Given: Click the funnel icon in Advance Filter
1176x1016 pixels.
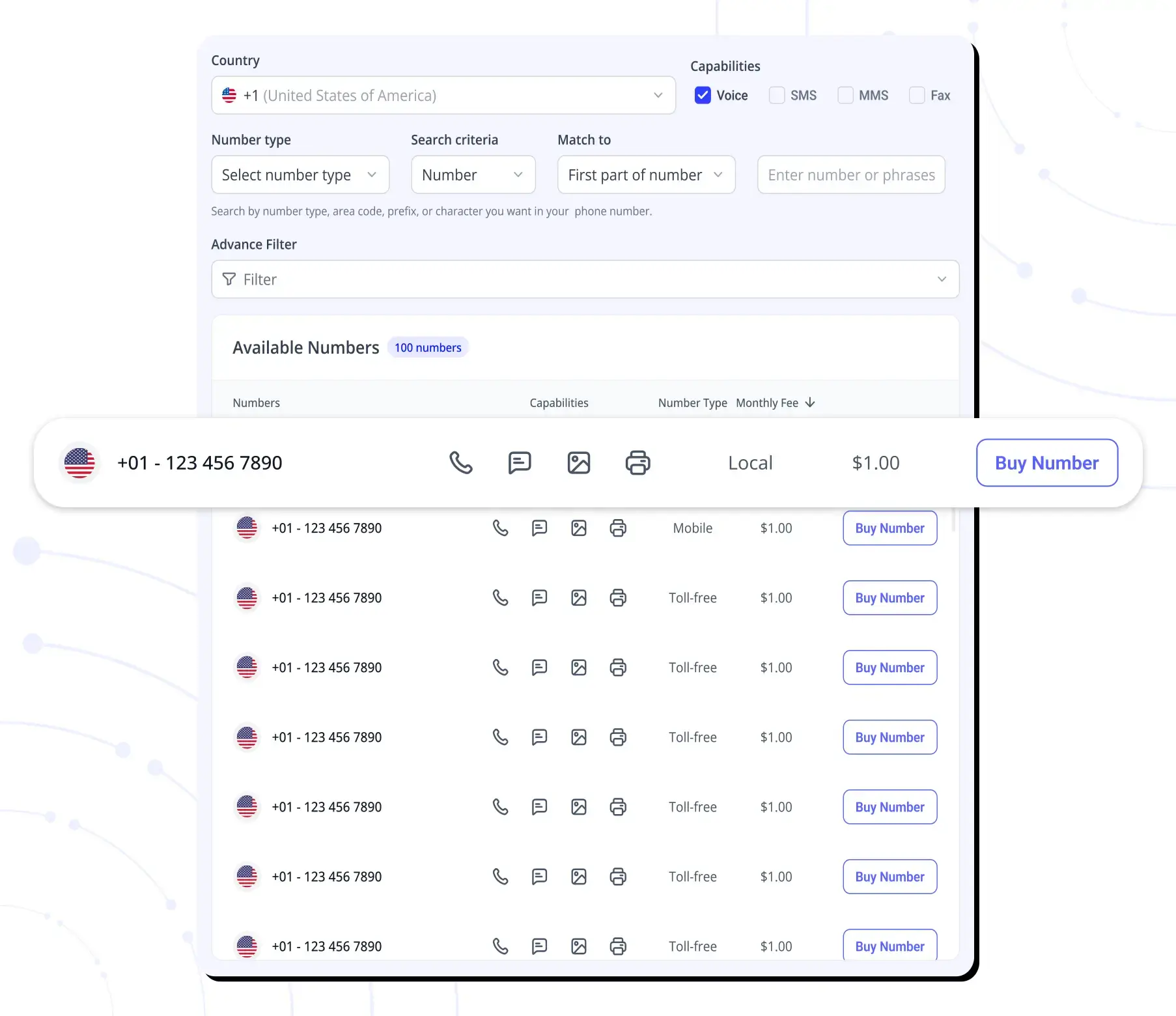Looking at the screenshot, I should pyautogui.click(x=229, y=279).
